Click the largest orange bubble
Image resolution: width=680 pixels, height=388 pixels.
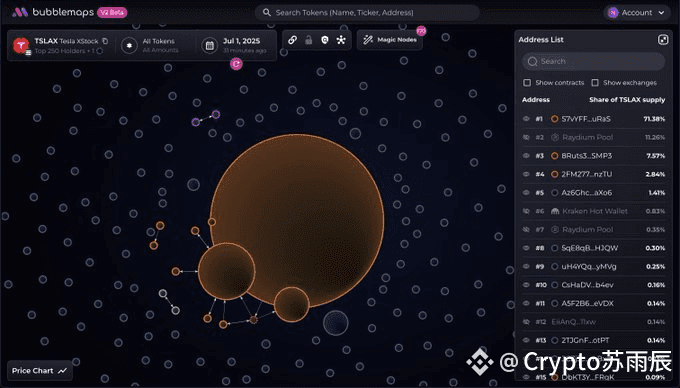pos(297,220)
